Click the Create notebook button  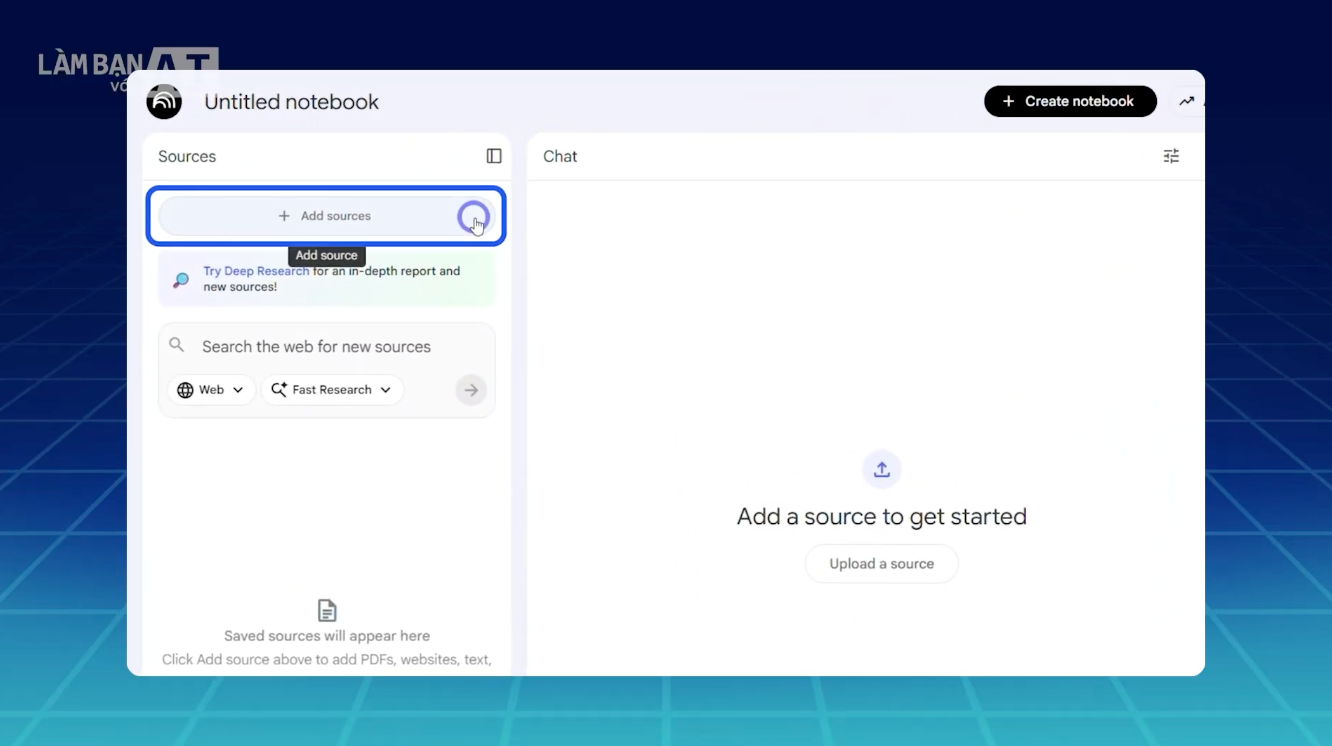coord(1070,101)
